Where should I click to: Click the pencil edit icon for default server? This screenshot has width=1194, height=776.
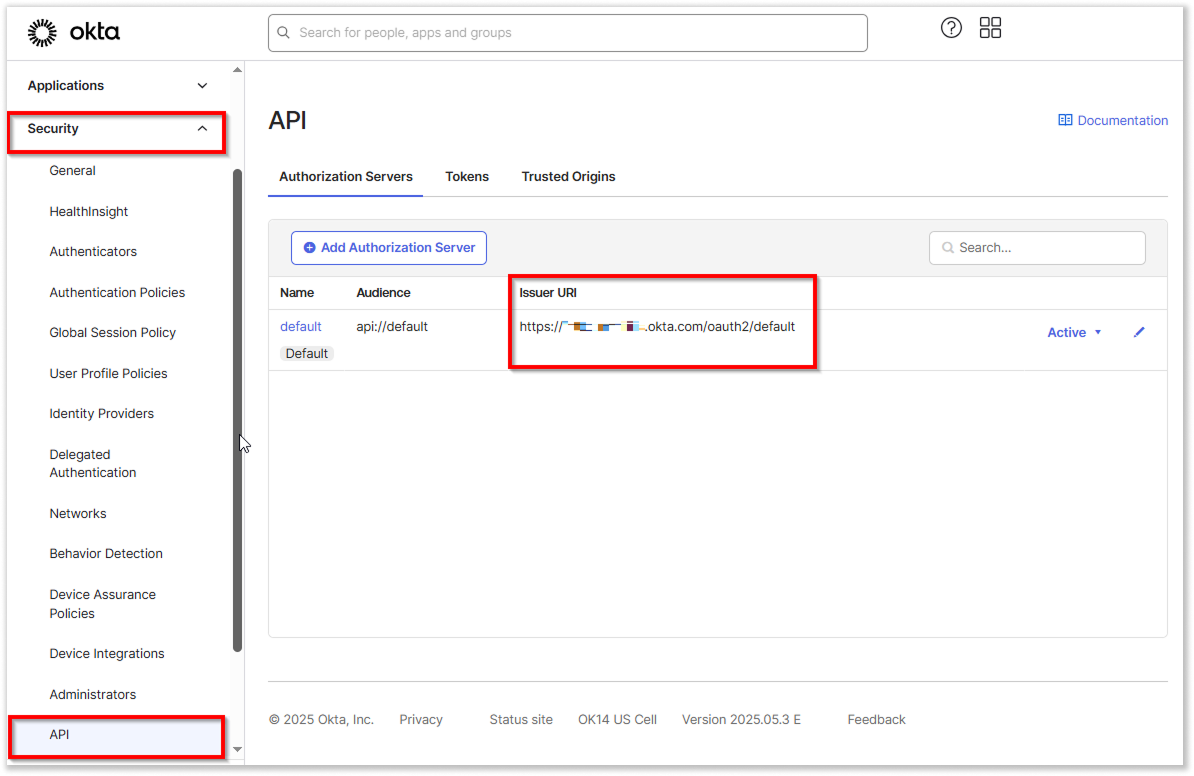click(1139, 332)
